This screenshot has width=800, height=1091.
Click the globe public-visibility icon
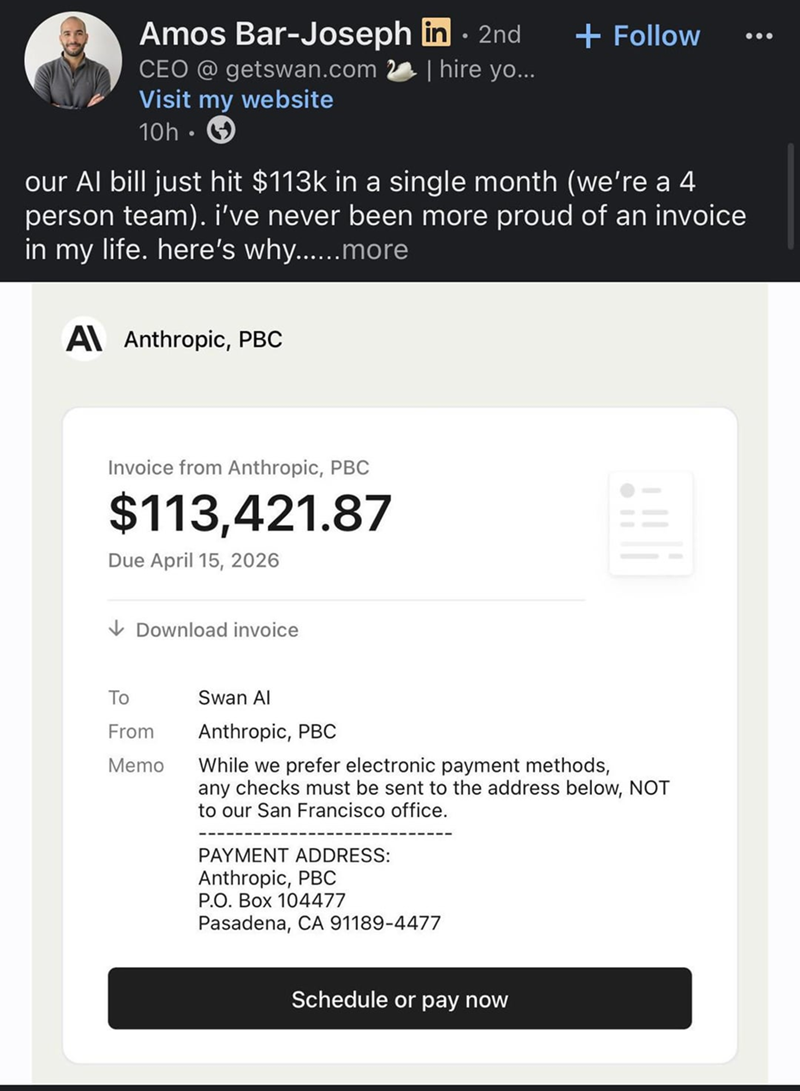[x=220, y=131]
